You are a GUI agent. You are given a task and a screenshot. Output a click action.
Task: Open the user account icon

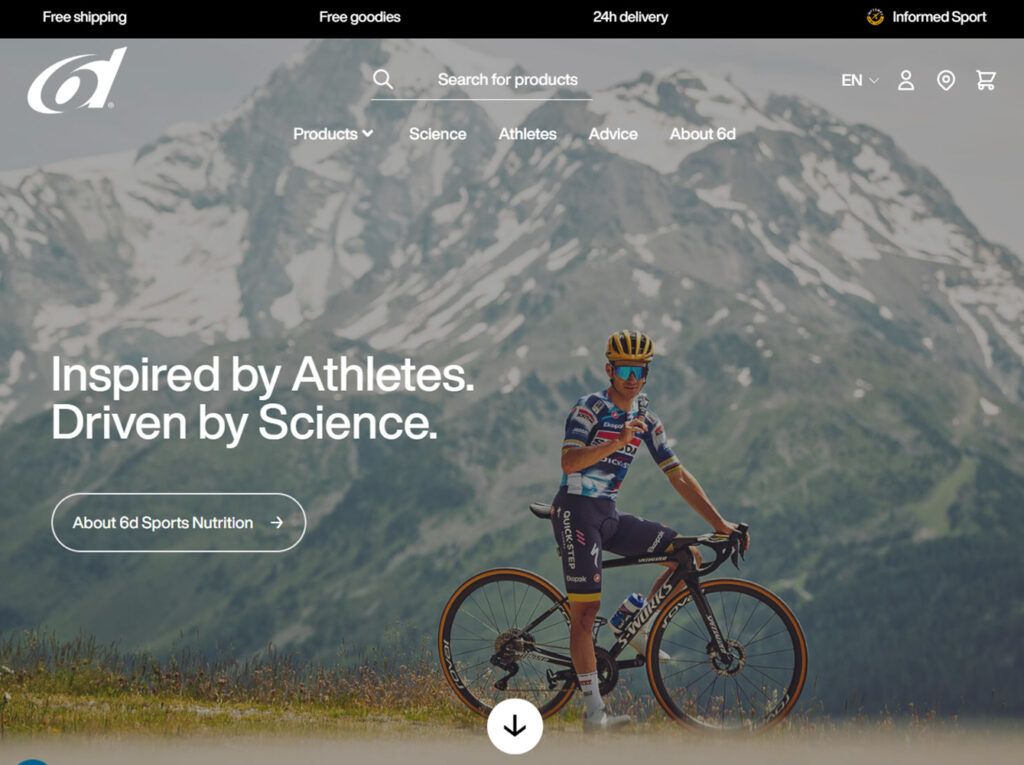click(906, 80)
